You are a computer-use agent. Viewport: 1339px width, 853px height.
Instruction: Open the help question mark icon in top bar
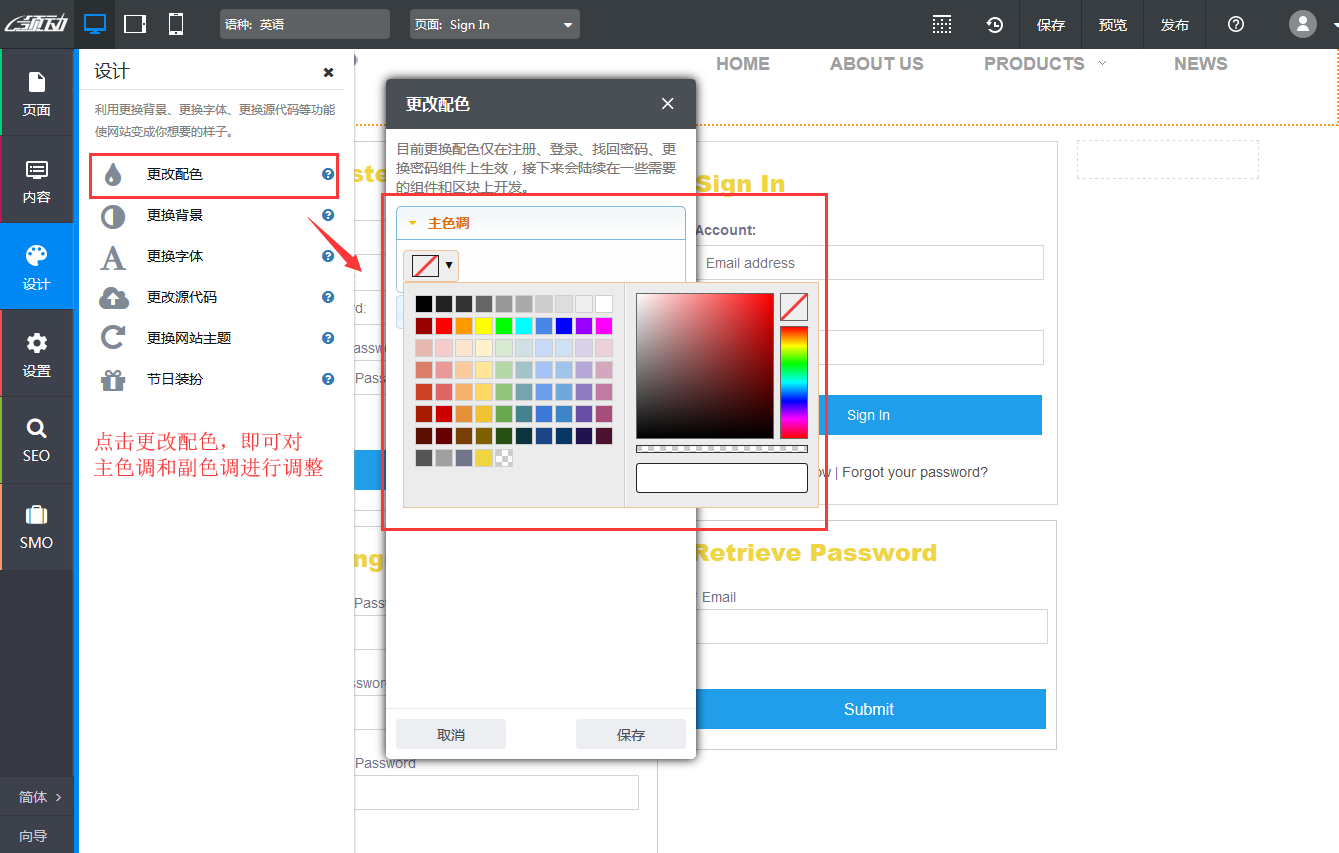1236,25
